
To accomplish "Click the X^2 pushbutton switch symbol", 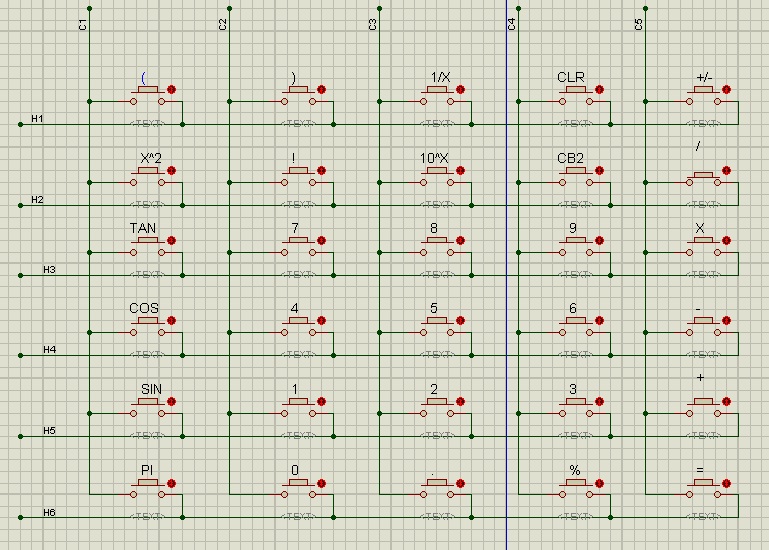I will coord(147,177).
